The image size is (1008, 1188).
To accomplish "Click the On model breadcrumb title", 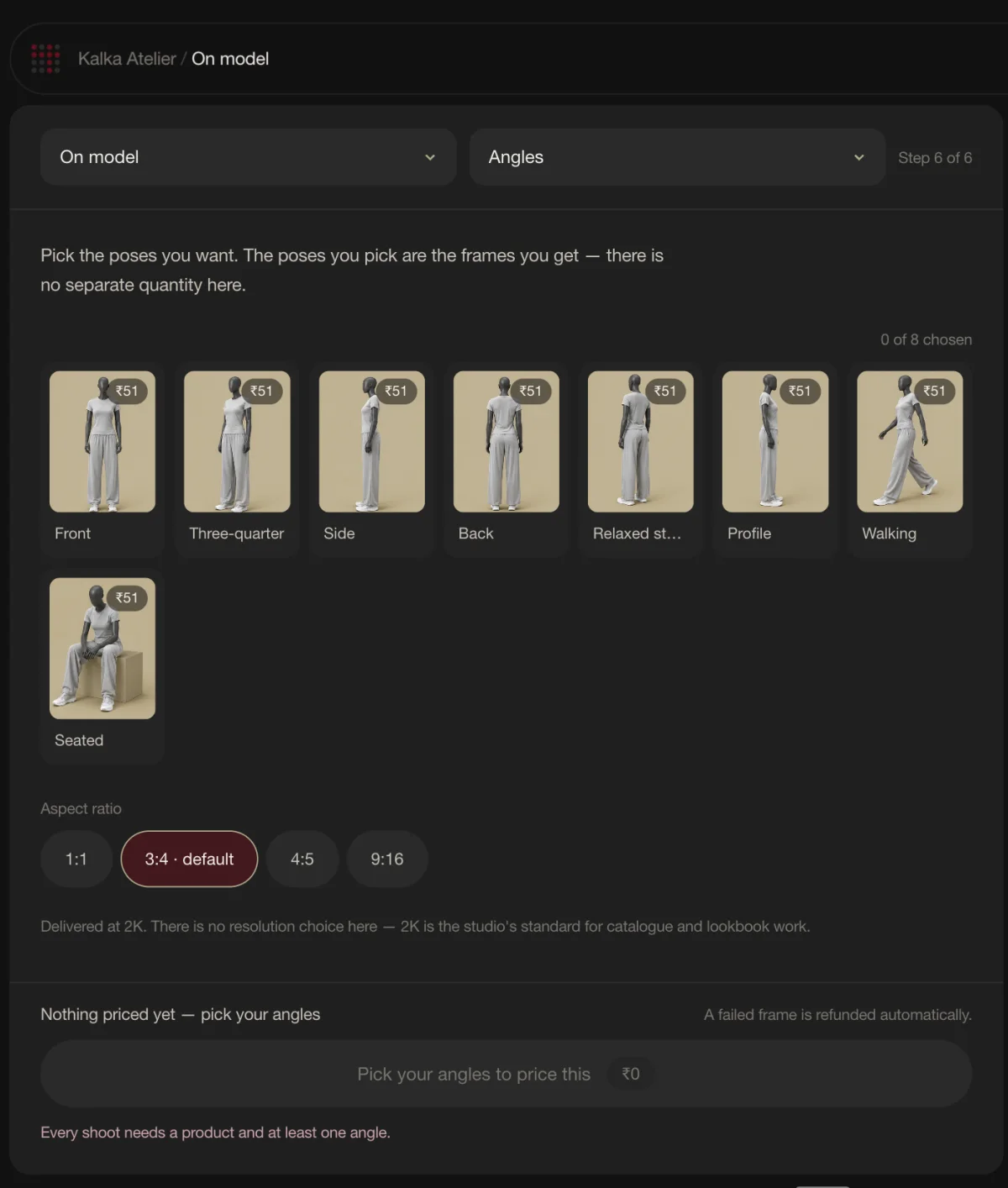I will [230, 59].
